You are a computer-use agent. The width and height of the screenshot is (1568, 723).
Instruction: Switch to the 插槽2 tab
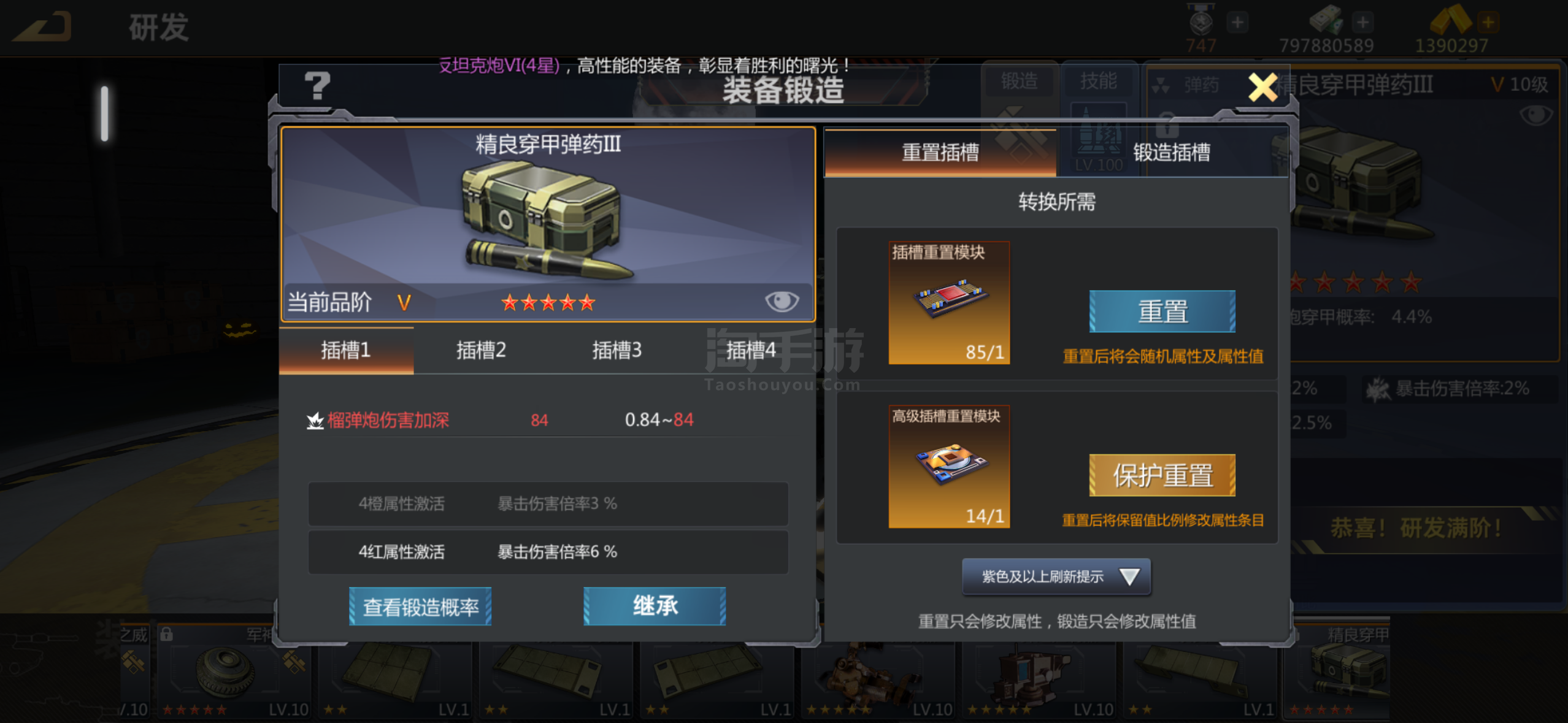tap(481, 350)
